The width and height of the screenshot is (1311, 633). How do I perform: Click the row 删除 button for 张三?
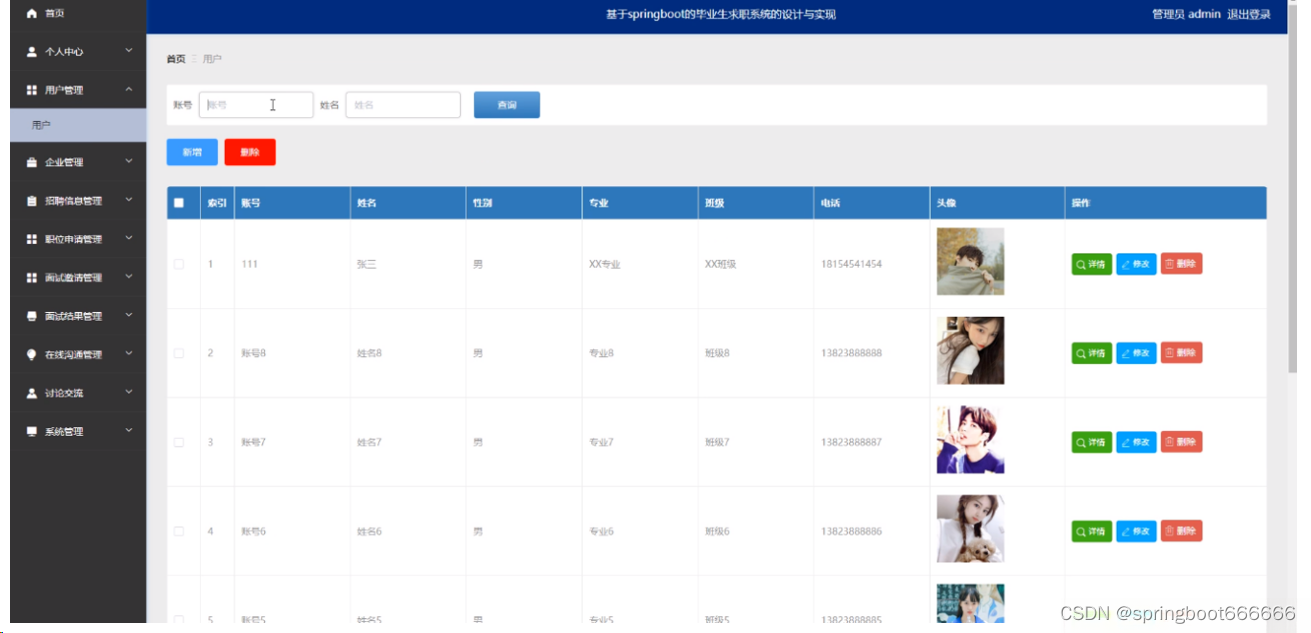1181,264
